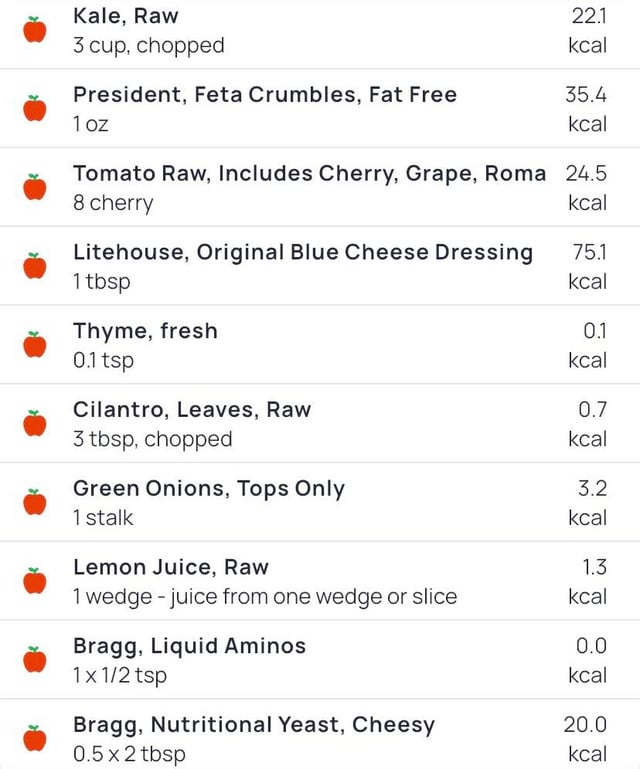Tap the 35.4 kcal value for Feta Crumbles
This screenshot has width=640, height=769.
[587, 108]
